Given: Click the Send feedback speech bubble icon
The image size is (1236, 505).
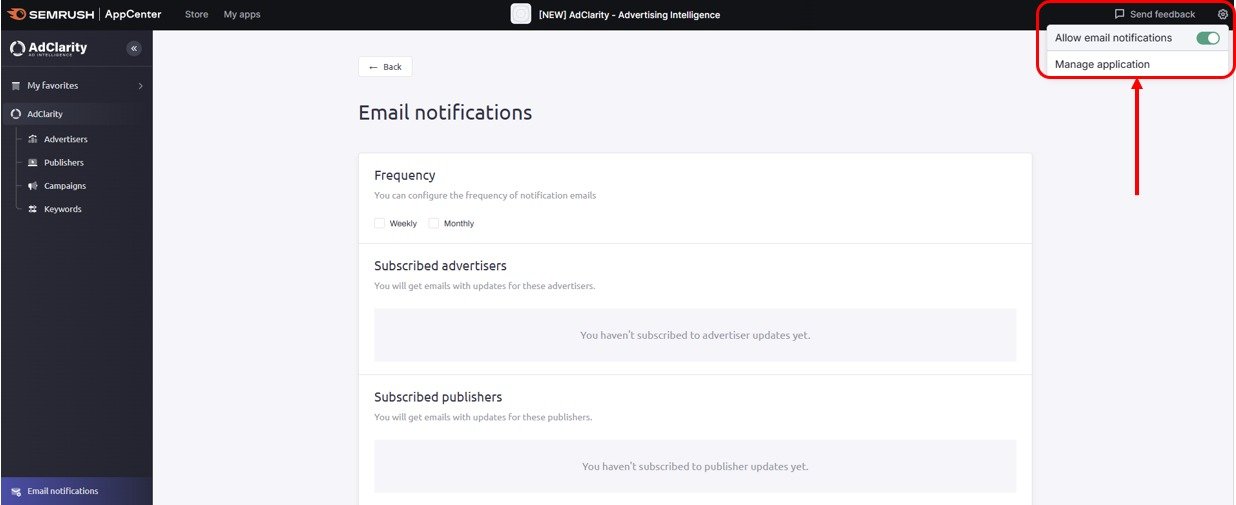Looking at the screenshot, I should click(1120, 15).
